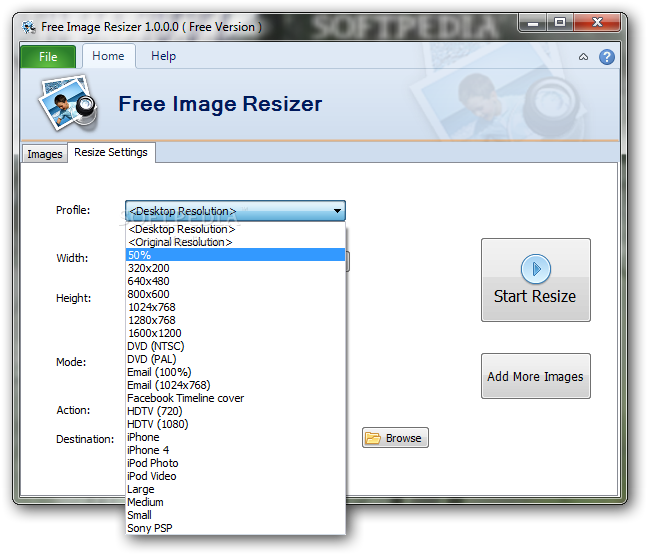Pick the Large size profile
The height and width of the screenshot is (555, 648).
click(235, 489)
